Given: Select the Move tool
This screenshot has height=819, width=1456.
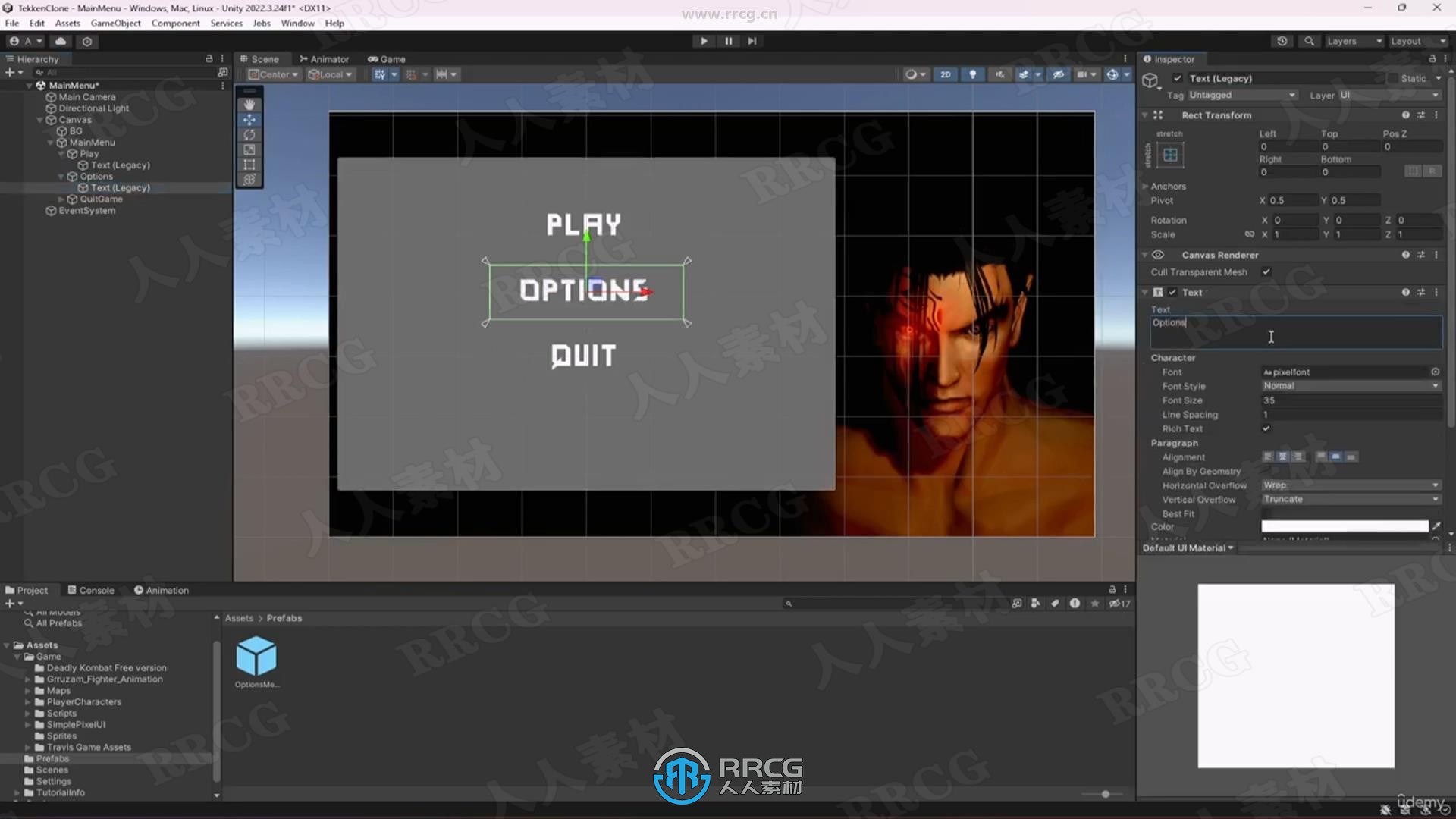Looking at the screenshot, I should (249, 120).
